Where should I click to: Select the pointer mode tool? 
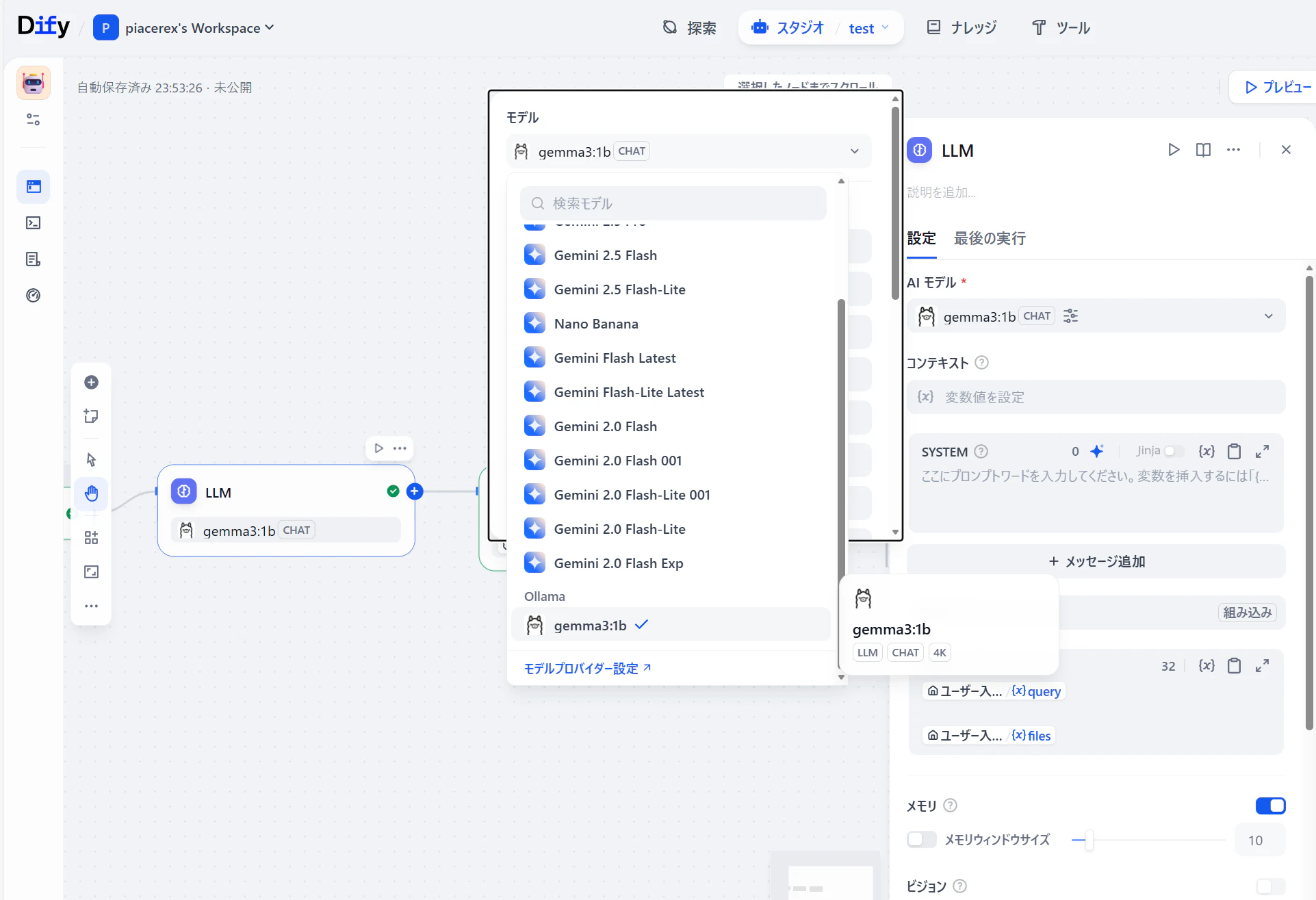(91, 460)
